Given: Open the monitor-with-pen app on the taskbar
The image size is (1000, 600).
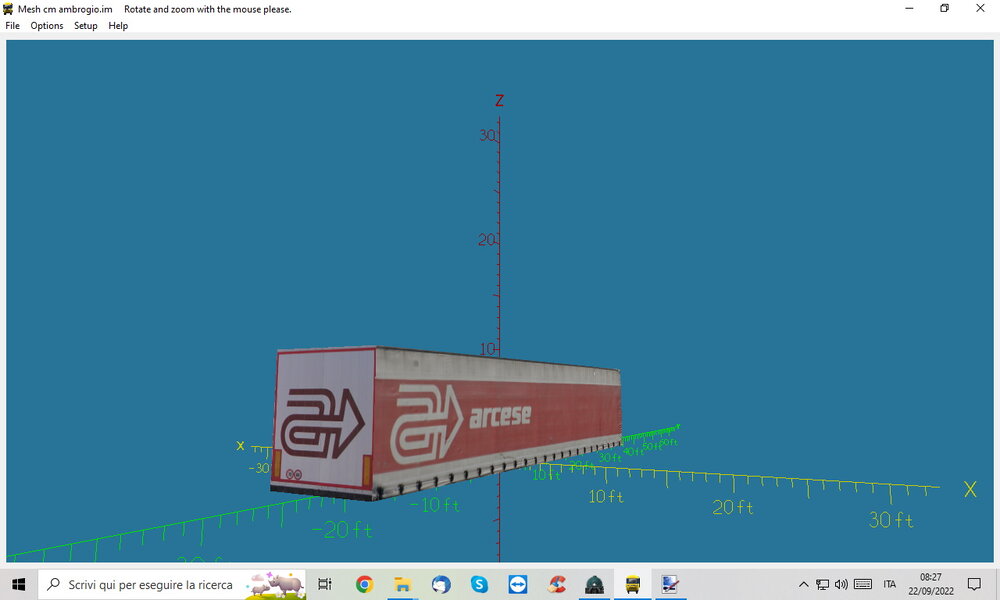Looking at the screenshot, I should coord(670,584).
